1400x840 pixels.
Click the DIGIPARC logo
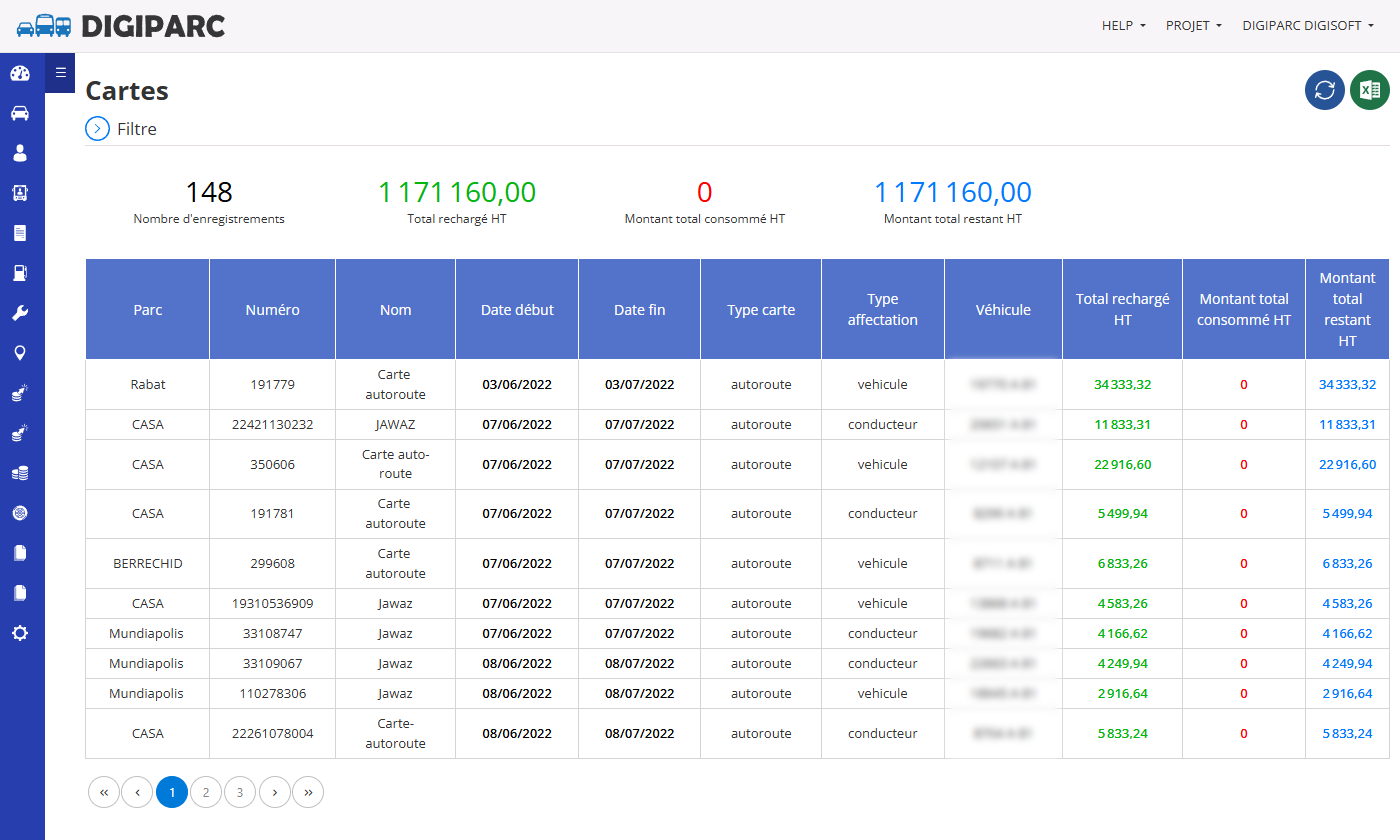coord(121,26)
